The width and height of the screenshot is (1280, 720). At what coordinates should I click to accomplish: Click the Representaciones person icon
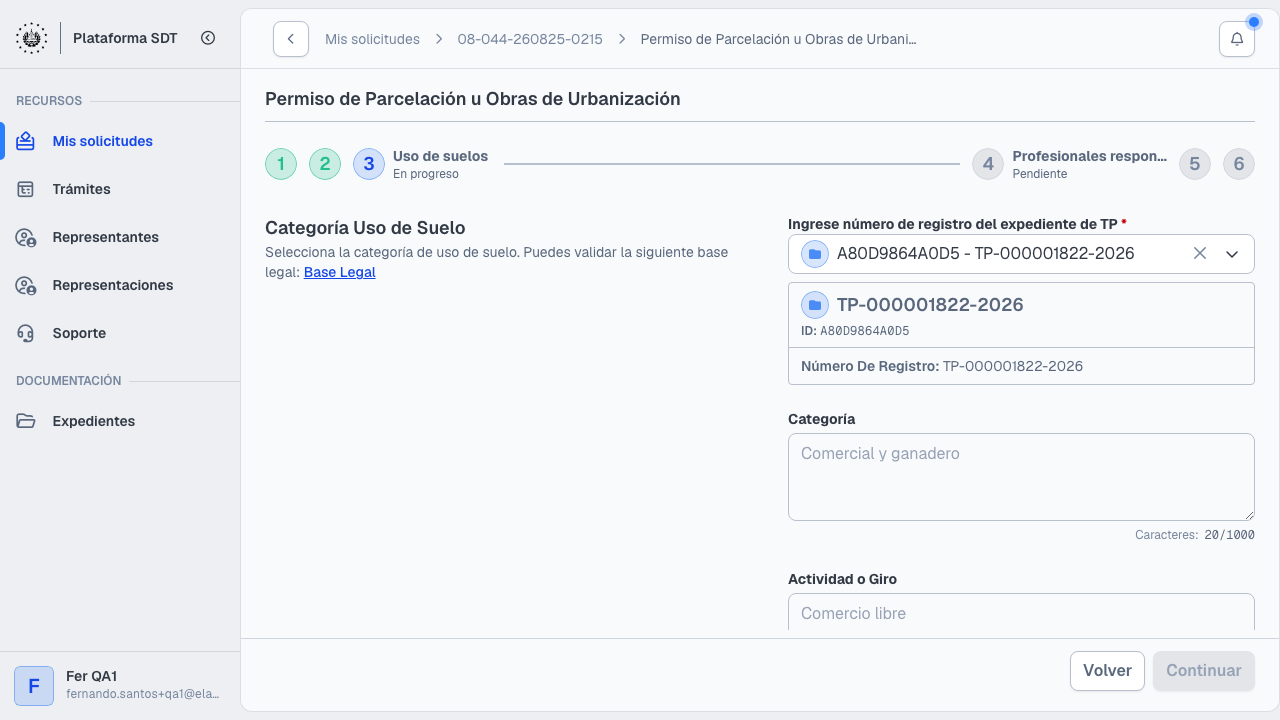click(26, 285)
